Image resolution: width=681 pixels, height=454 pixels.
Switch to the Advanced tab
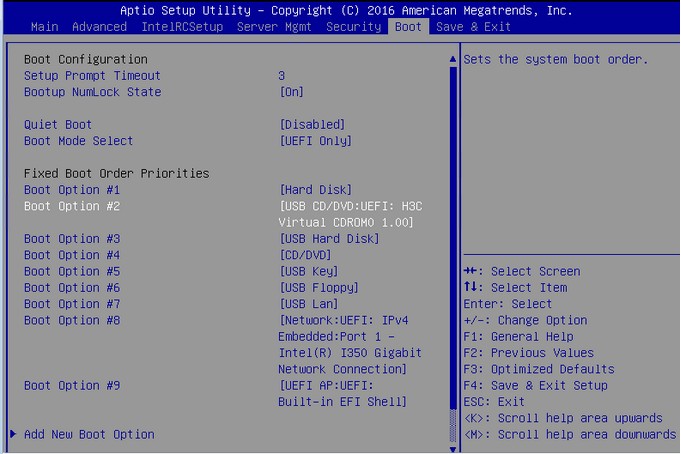point(99,27)
